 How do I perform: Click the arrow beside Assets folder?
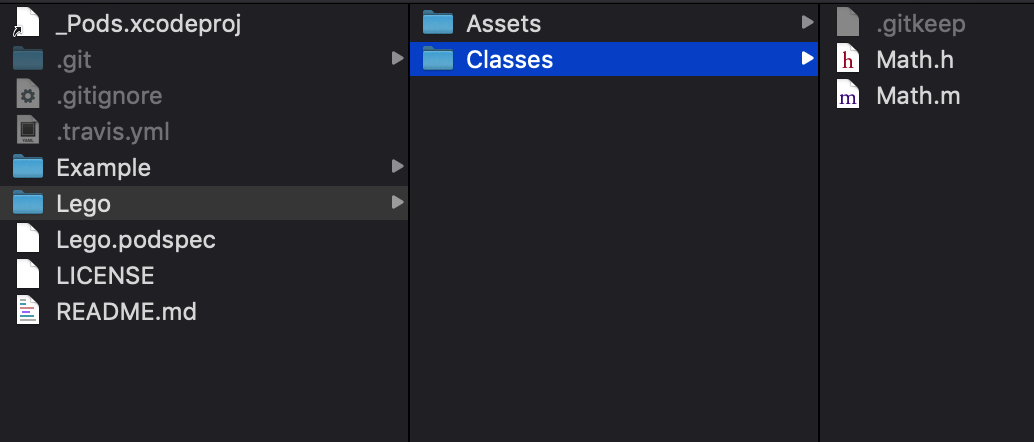point(807,22)
